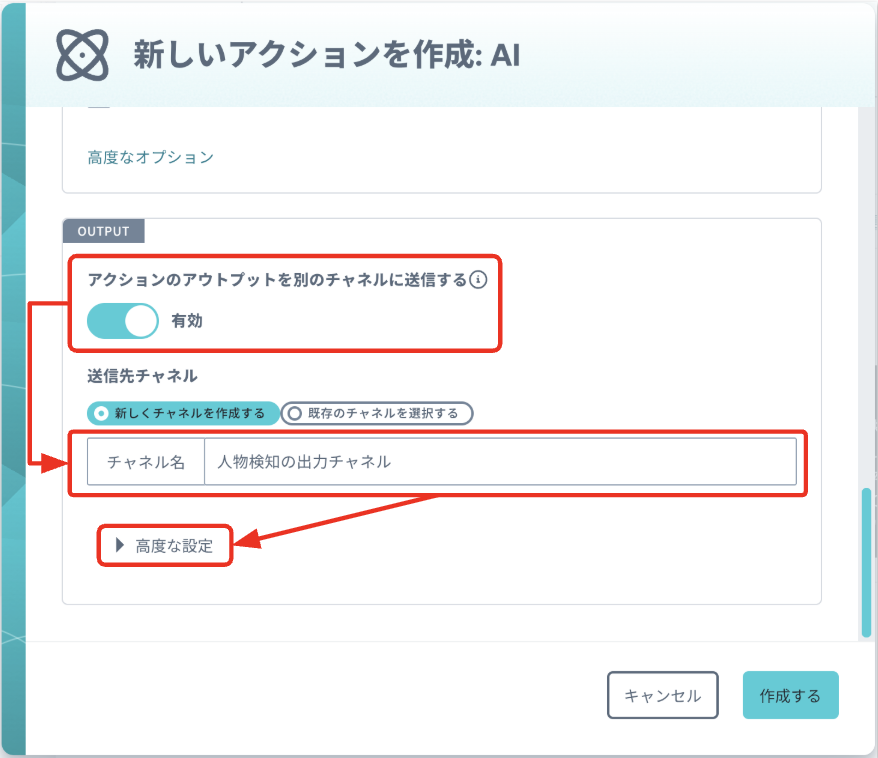878x758 pixels.
Task: Select 既存のチャネルを選択する radio option
Action: click(377, 413)
